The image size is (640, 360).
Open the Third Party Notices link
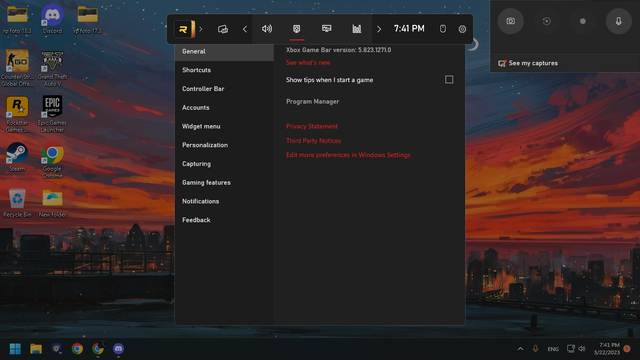[x=313, y=141]
